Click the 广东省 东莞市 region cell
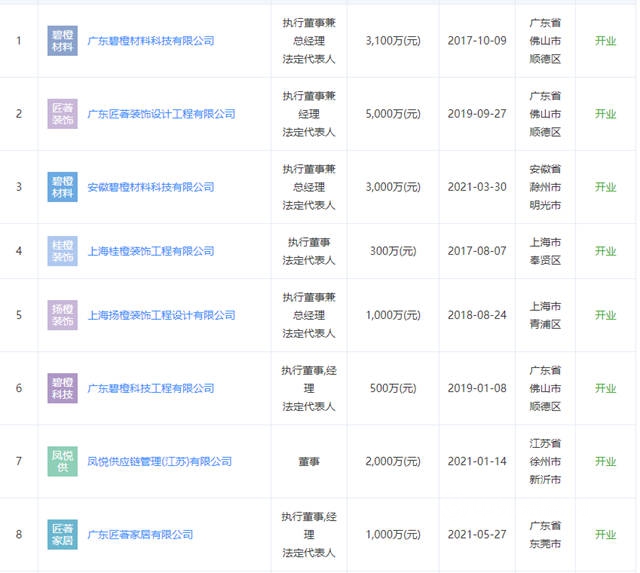Image resolution: width=640 pixels, height=573 pixels. 545,534
